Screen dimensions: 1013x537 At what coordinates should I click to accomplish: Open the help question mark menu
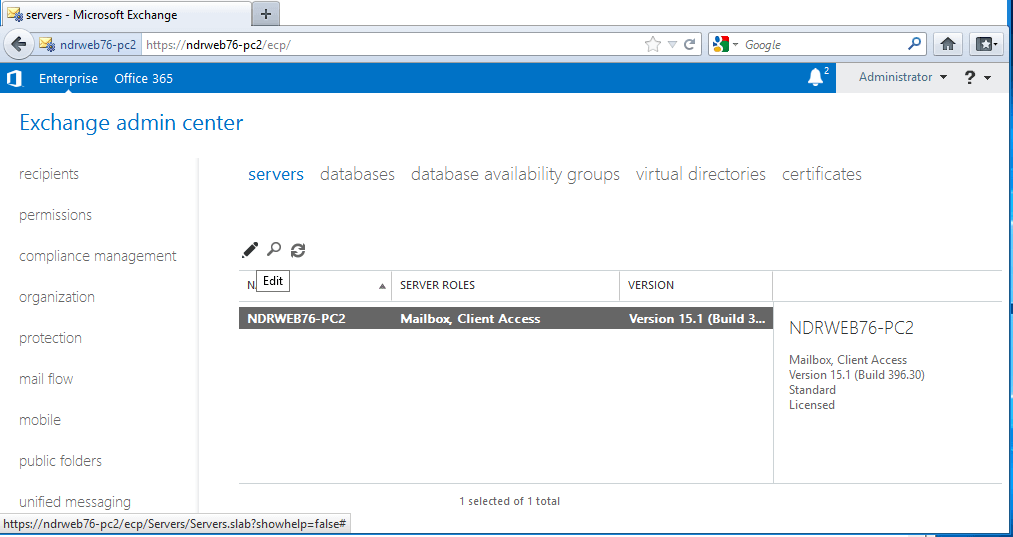[977, 78]
